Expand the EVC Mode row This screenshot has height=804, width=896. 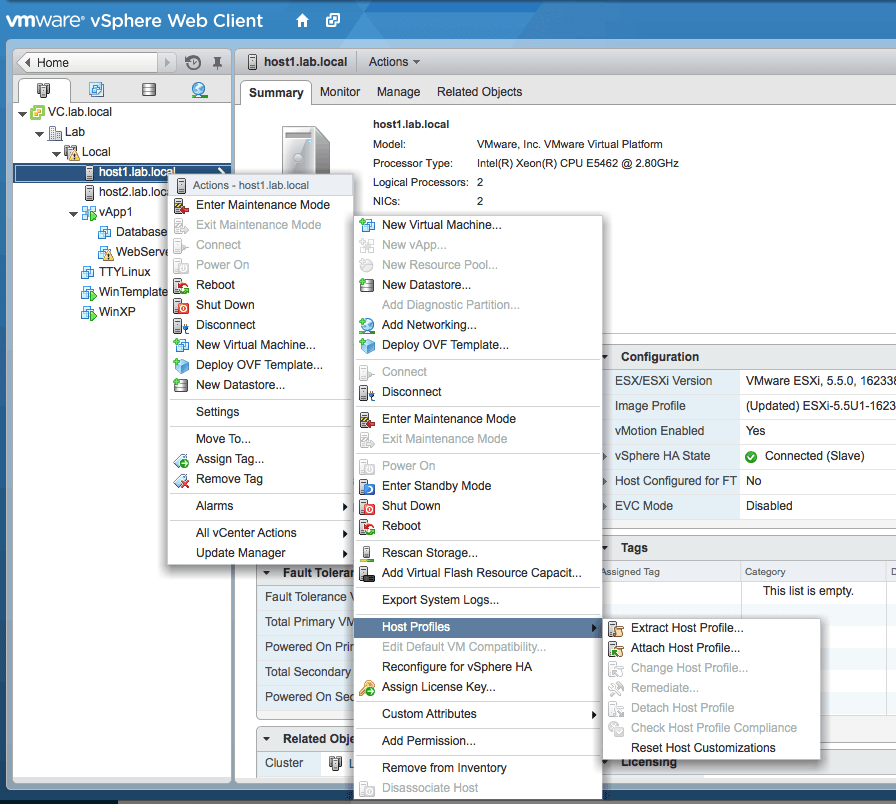point(605,506)
